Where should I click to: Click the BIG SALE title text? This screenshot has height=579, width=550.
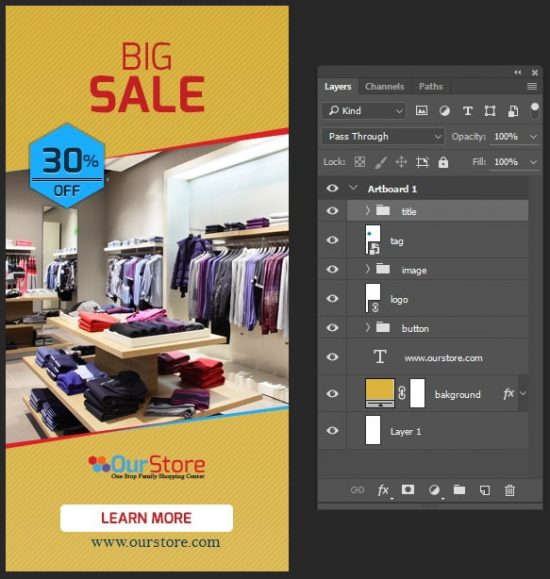(147, 77)
